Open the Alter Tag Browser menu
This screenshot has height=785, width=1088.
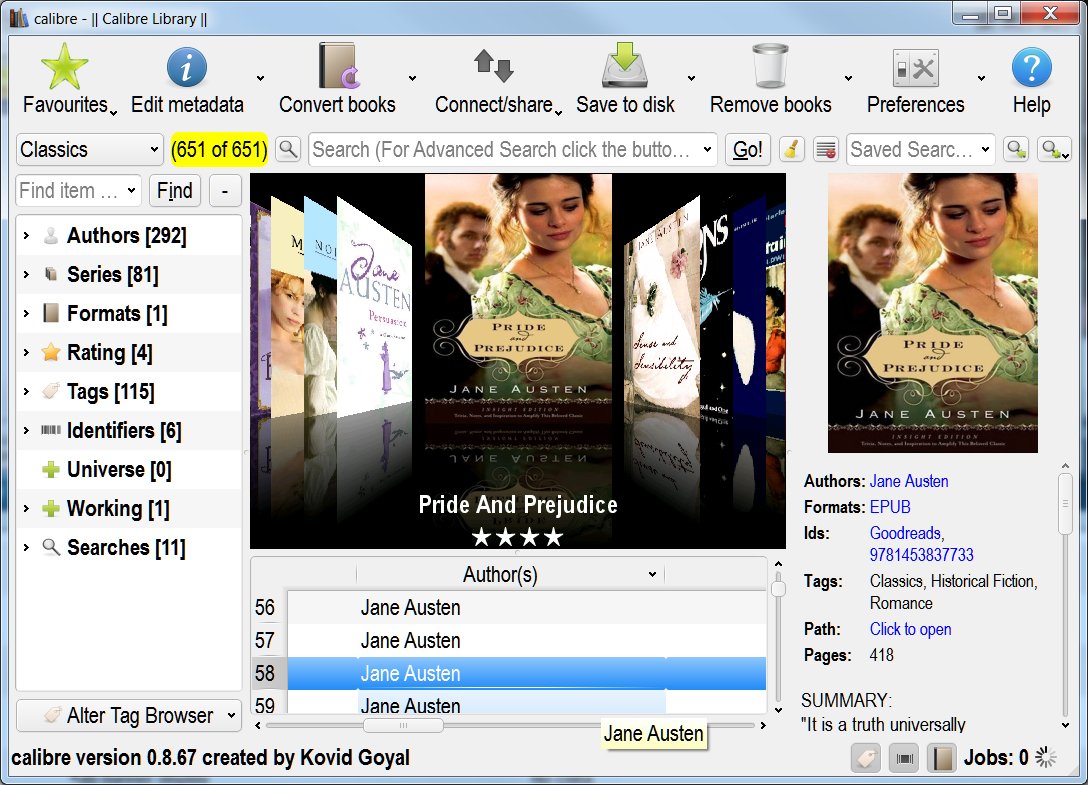point(129,716)
